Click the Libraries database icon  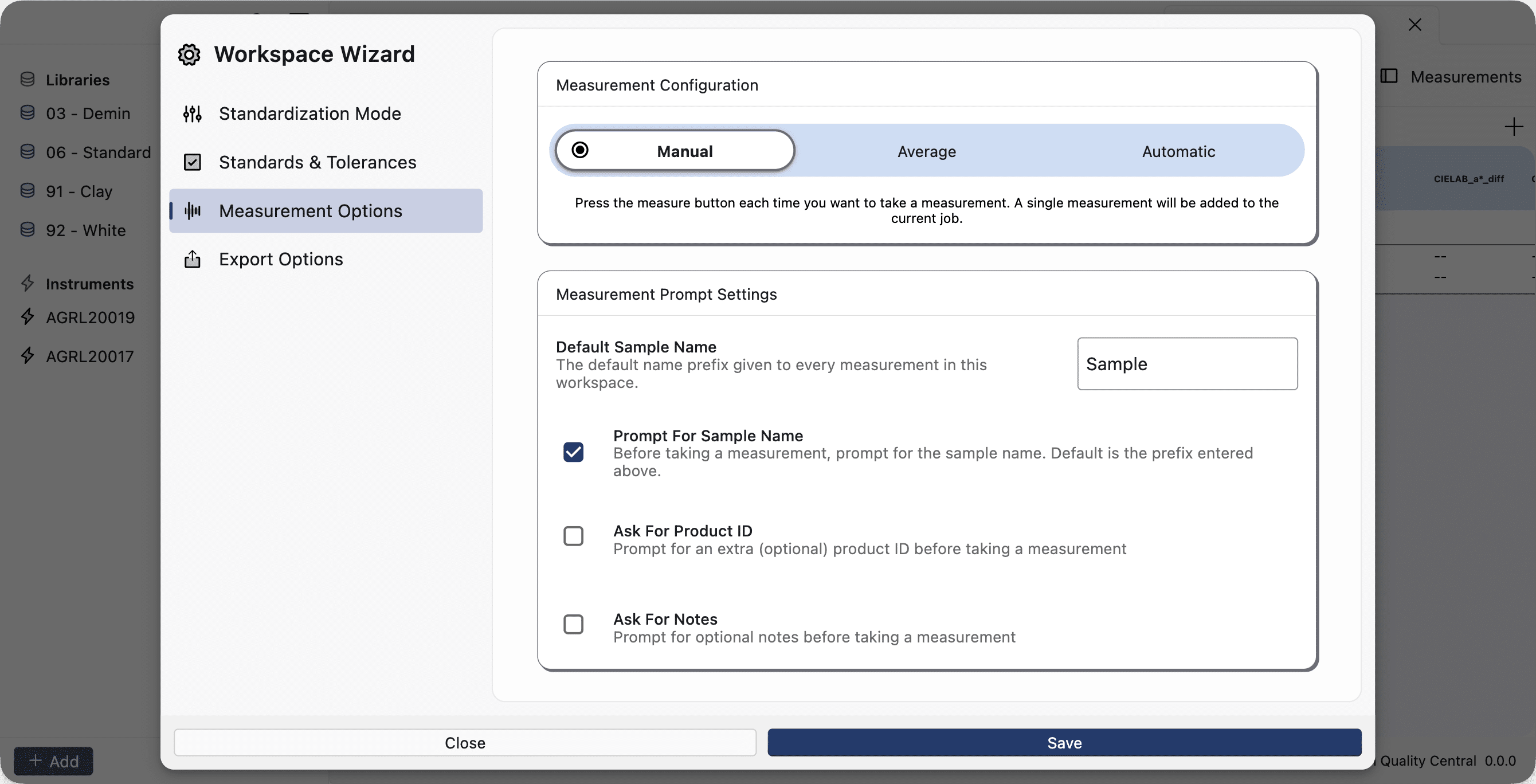28,79
